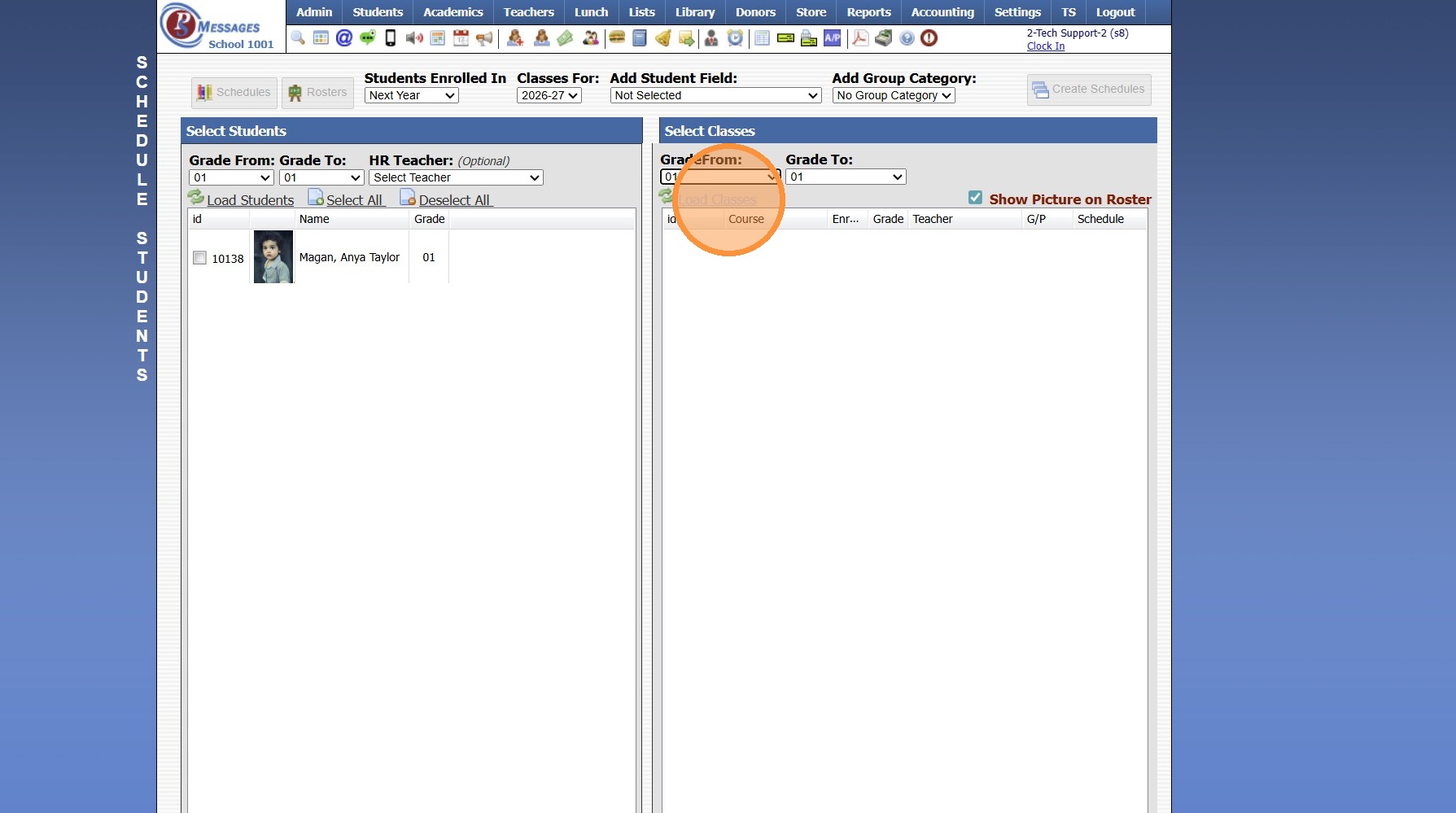The width and height of the screenshot is (1456, 813).
Task: Open the Reports menu
Action: [x=869, y=12]
